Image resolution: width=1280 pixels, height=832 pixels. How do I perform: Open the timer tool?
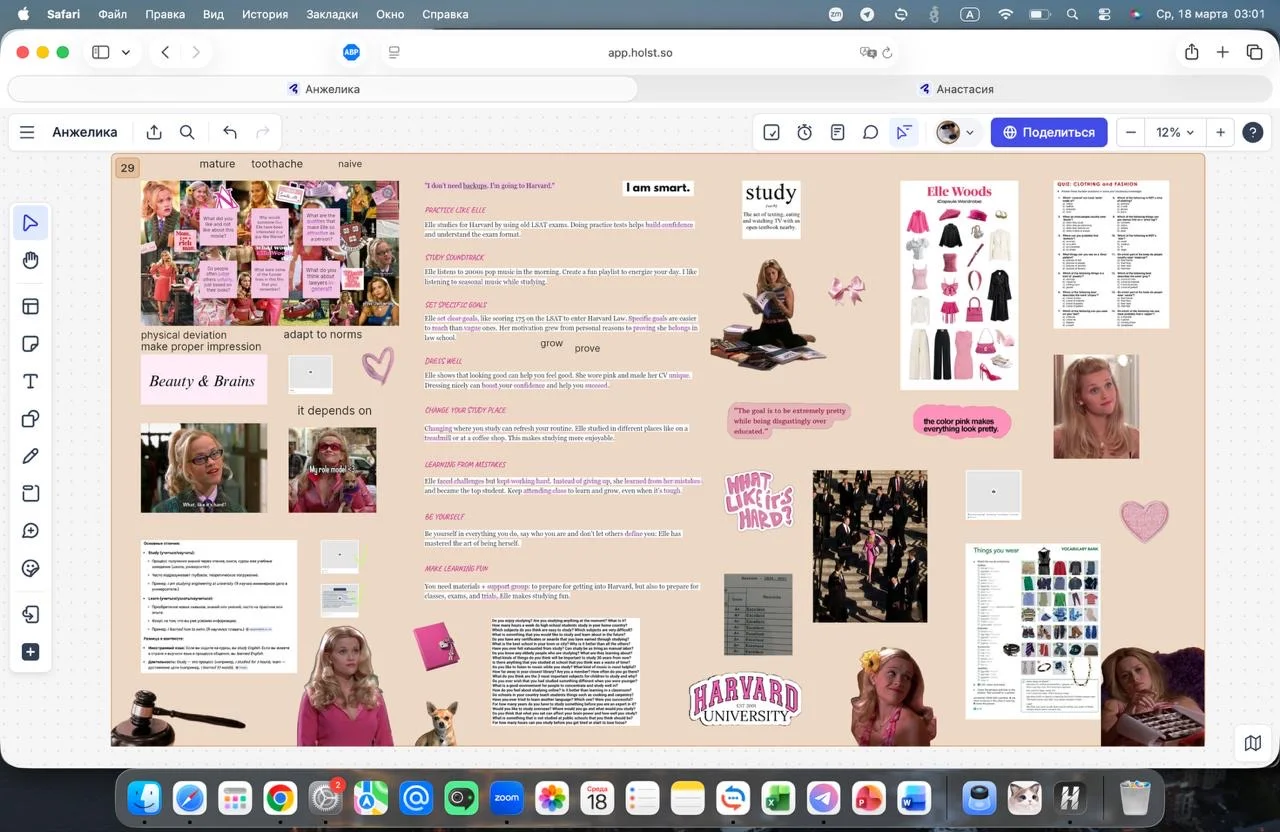(804, 132)
